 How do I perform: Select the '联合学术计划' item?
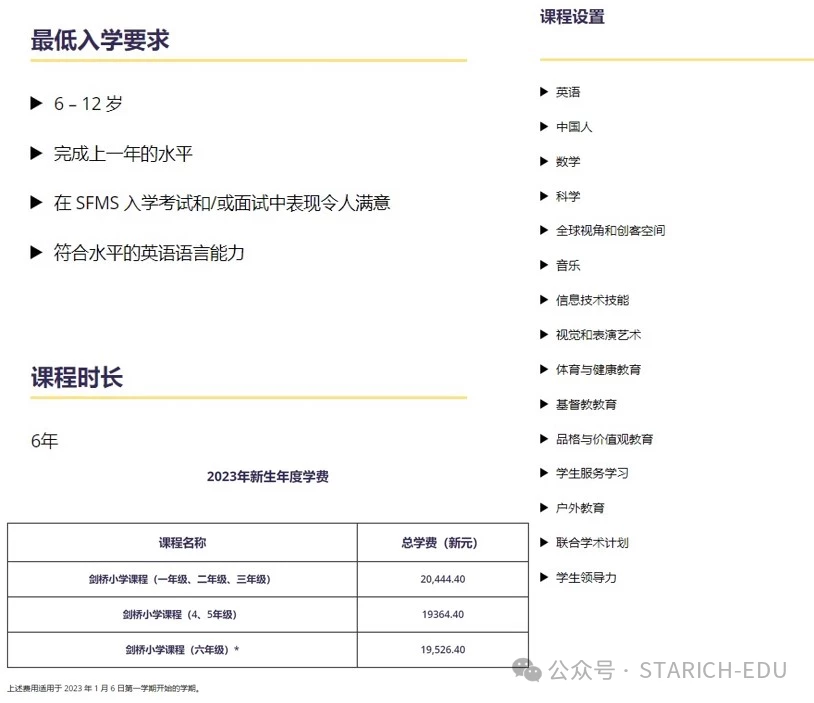click(592, 543)
